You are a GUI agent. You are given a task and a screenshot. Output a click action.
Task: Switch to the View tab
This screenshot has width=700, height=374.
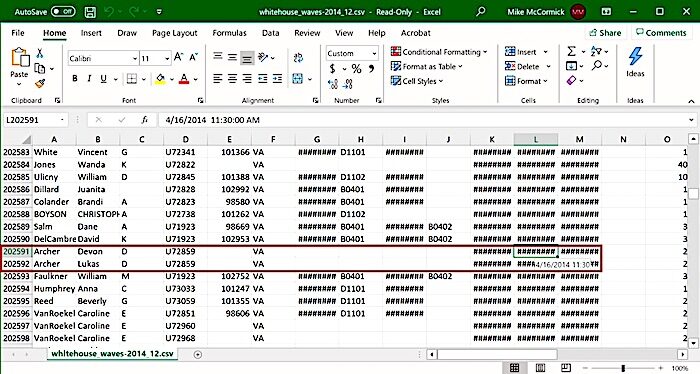344,33
